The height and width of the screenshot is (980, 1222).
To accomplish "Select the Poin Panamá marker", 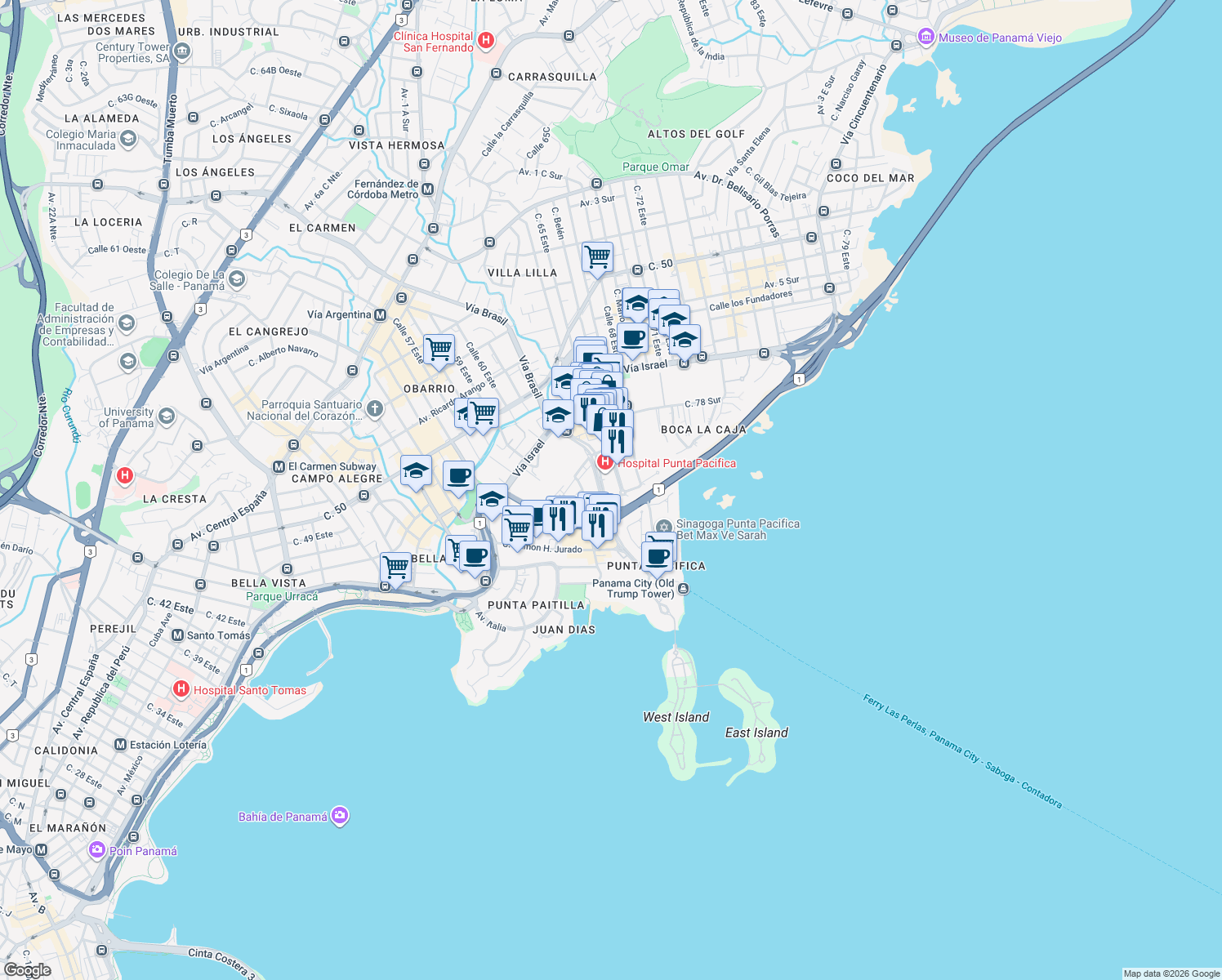I will (96, 851).
